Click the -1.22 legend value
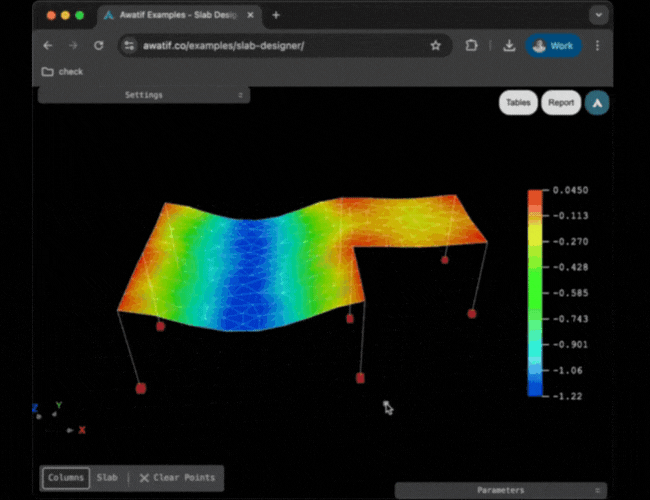 568,396
